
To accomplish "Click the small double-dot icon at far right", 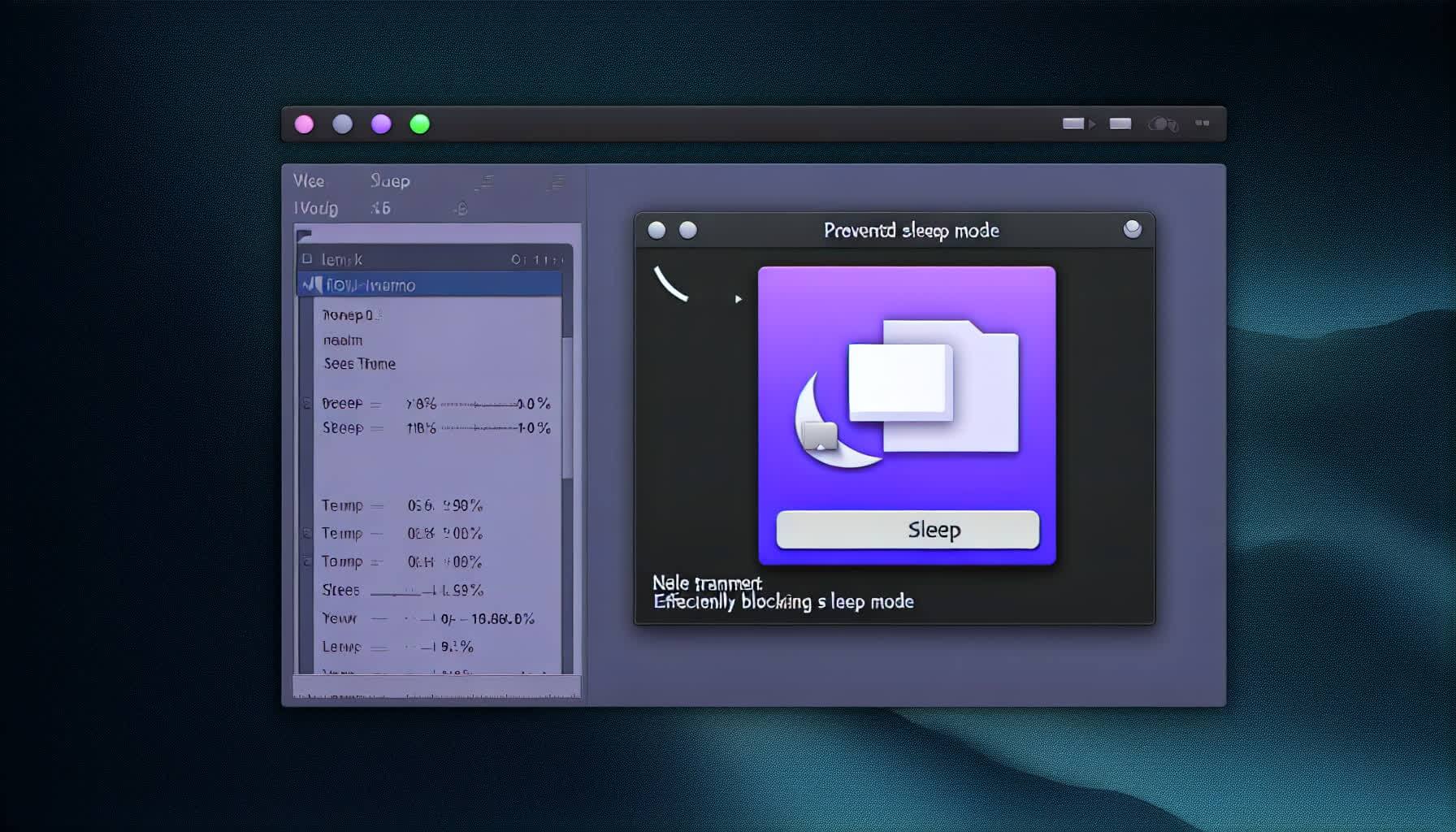I will 1202,123.
